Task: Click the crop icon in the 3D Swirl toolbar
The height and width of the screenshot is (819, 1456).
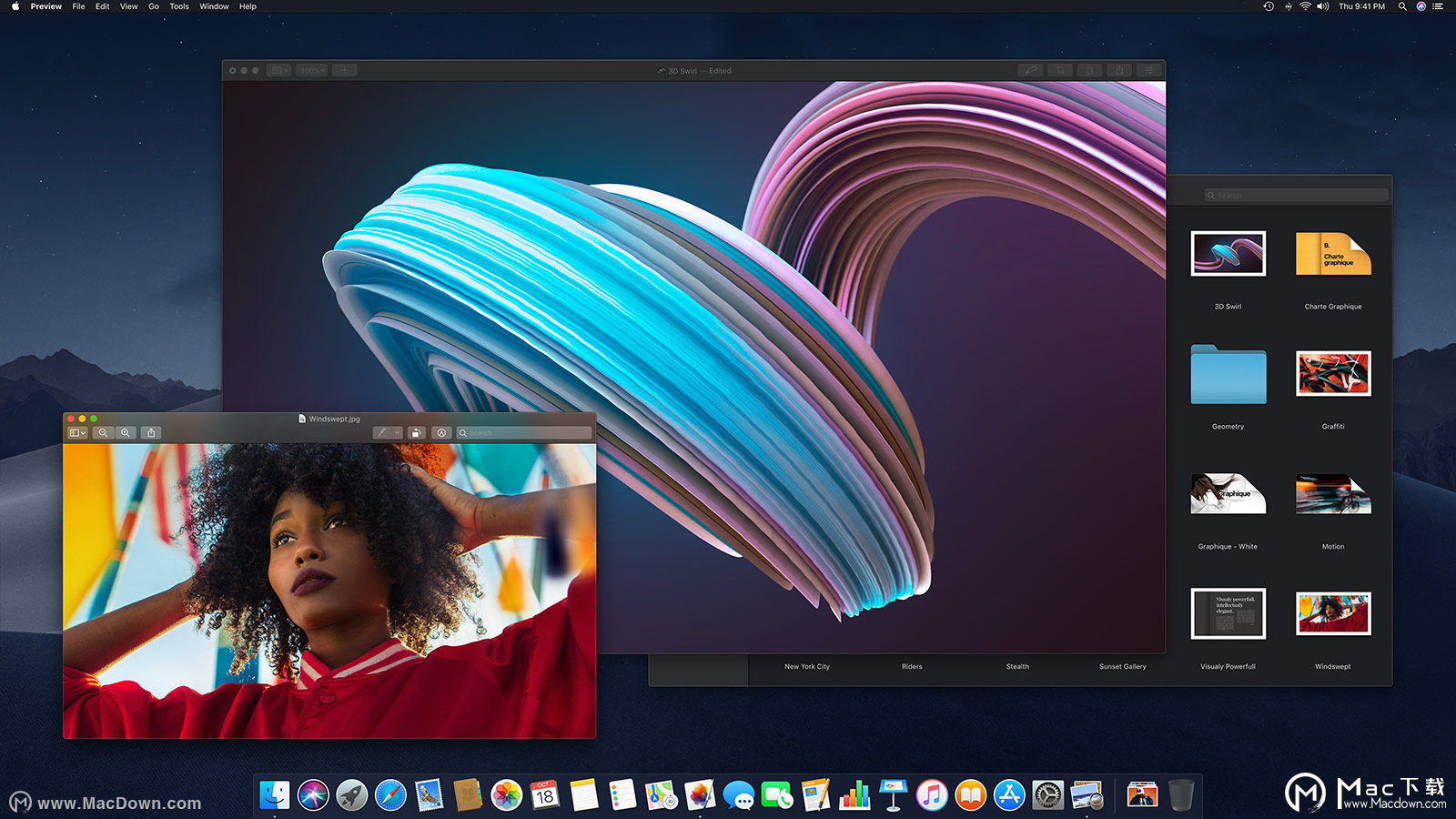Action: [1060, 70]
